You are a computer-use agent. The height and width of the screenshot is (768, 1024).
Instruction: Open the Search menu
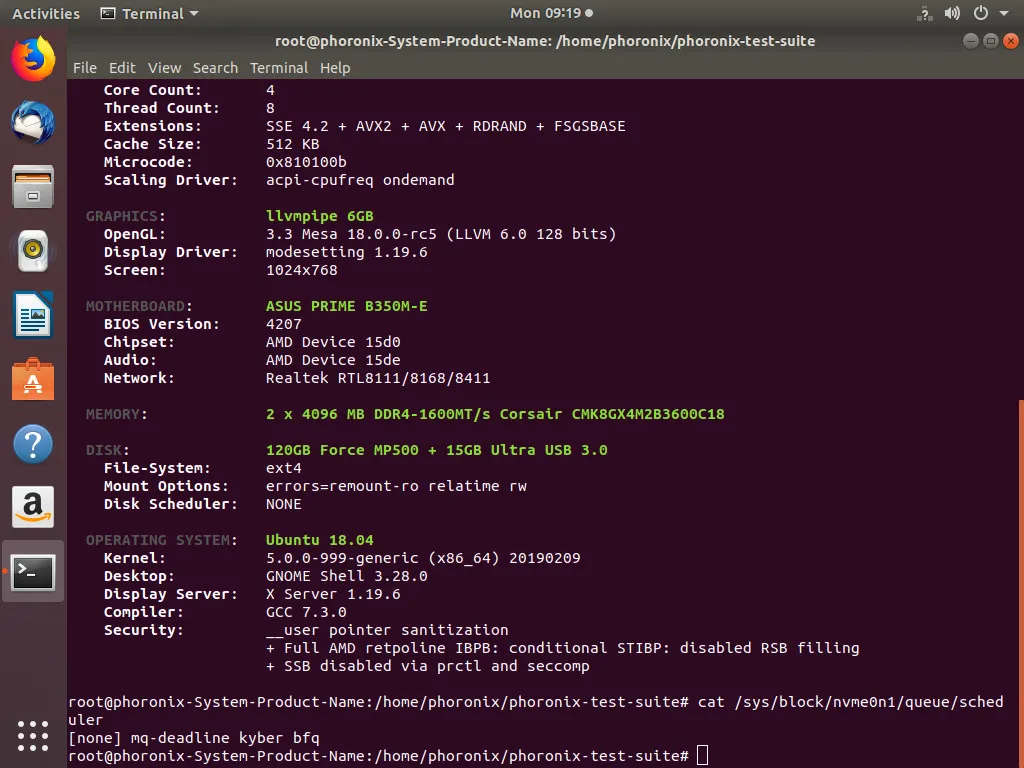point(215,68)
